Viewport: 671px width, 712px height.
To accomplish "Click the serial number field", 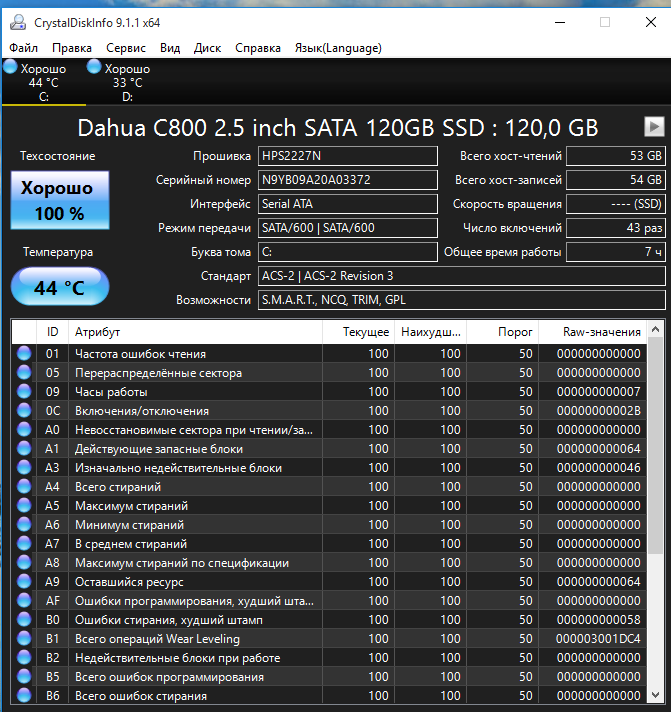I will click(x=347, y=180).
